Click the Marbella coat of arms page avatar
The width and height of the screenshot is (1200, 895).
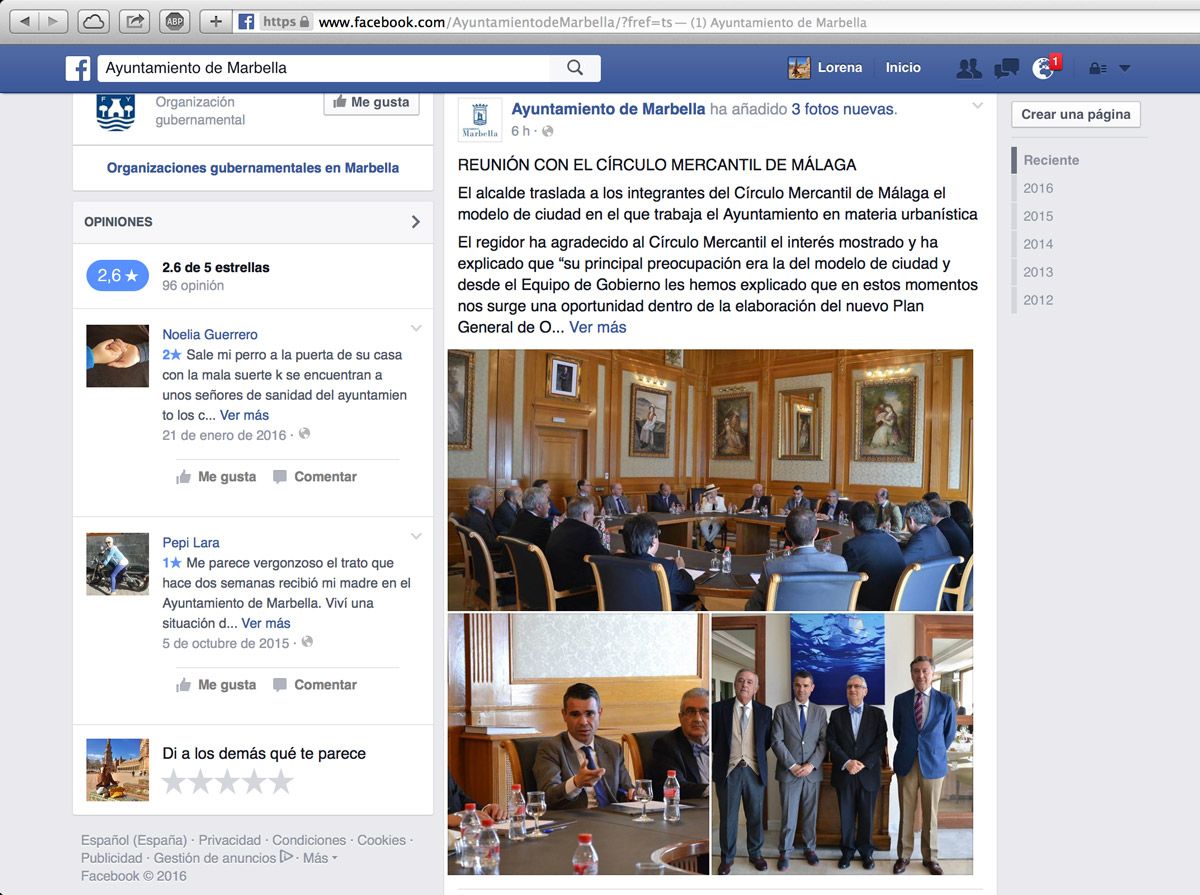115,112
